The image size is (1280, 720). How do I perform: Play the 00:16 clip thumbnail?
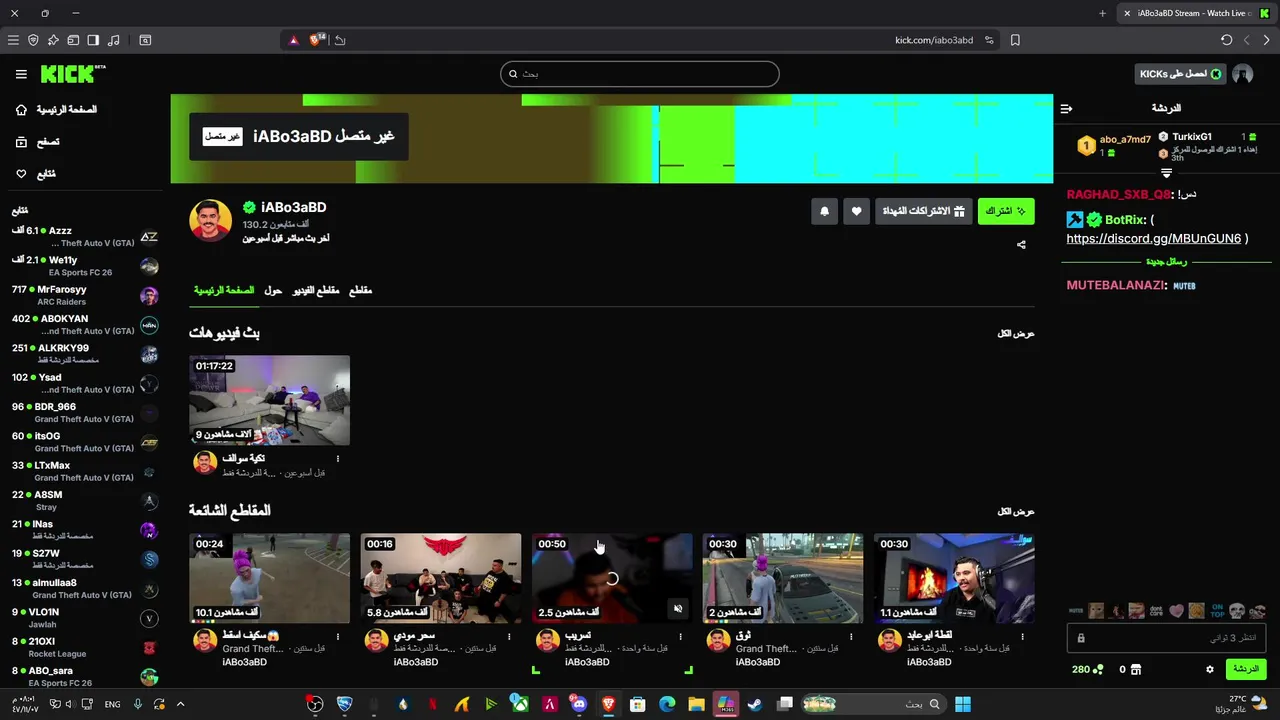(x=441, y=578)
